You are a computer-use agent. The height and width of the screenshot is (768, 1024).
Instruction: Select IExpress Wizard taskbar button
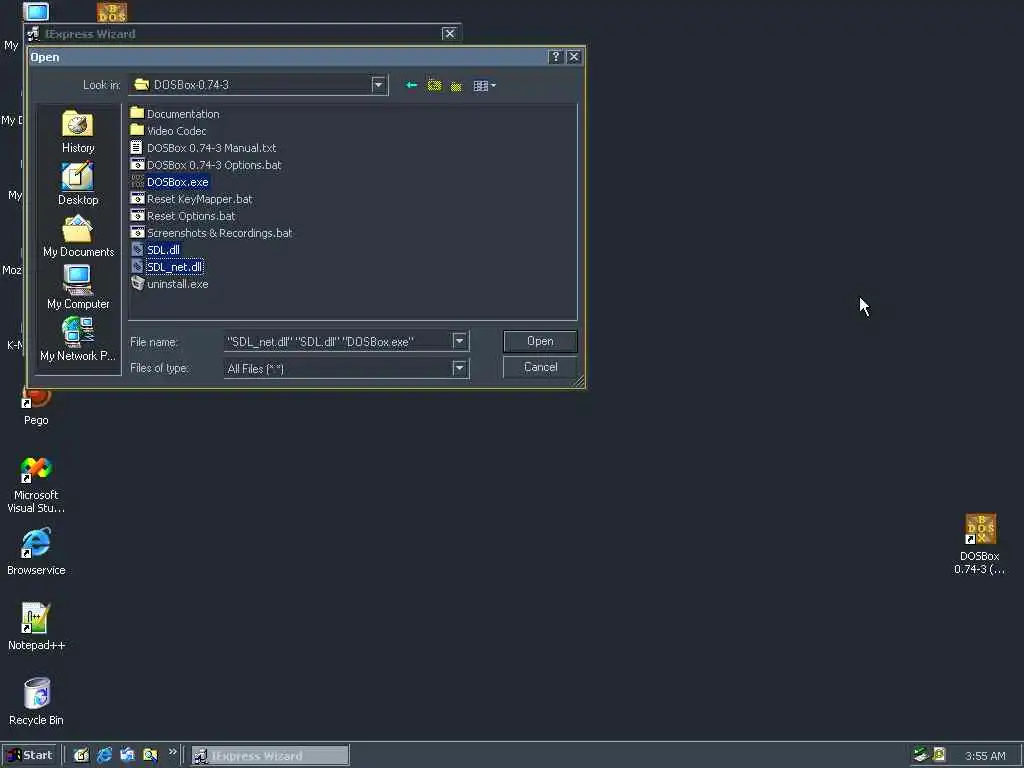click(x=270, y=756)
